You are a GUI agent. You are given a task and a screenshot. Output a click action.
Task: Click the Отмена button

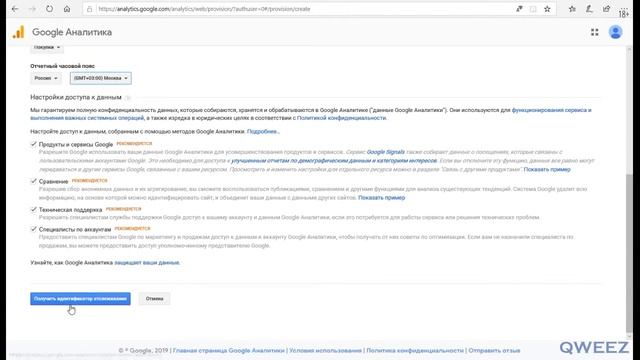coord(154,299)
